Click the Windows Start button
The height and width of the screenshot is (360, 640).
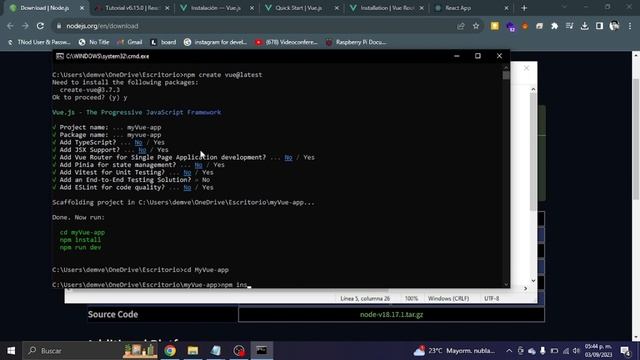click(x=11, y=351)
